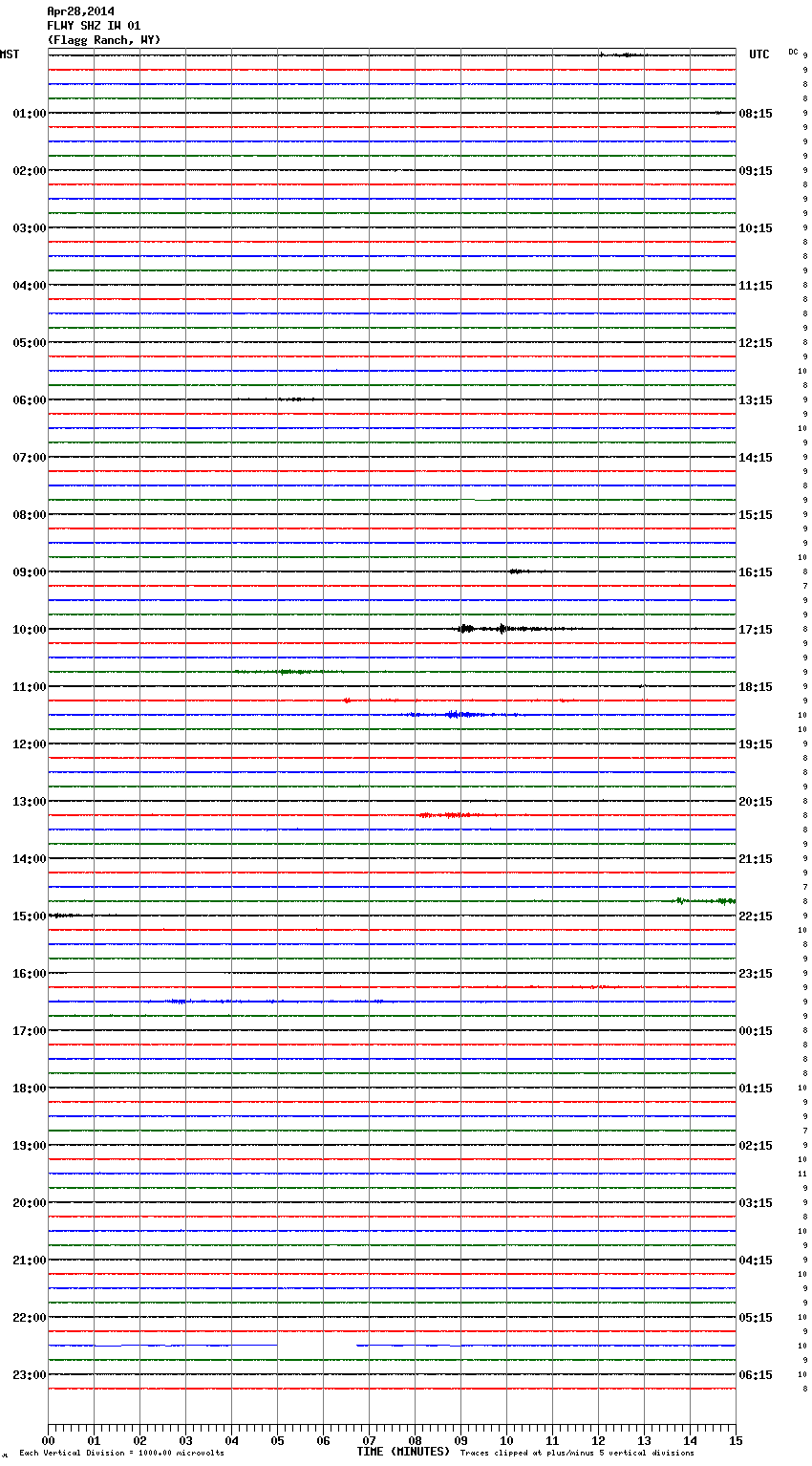Click the 00:15 UTC time label

click(x=756, y=1031)
